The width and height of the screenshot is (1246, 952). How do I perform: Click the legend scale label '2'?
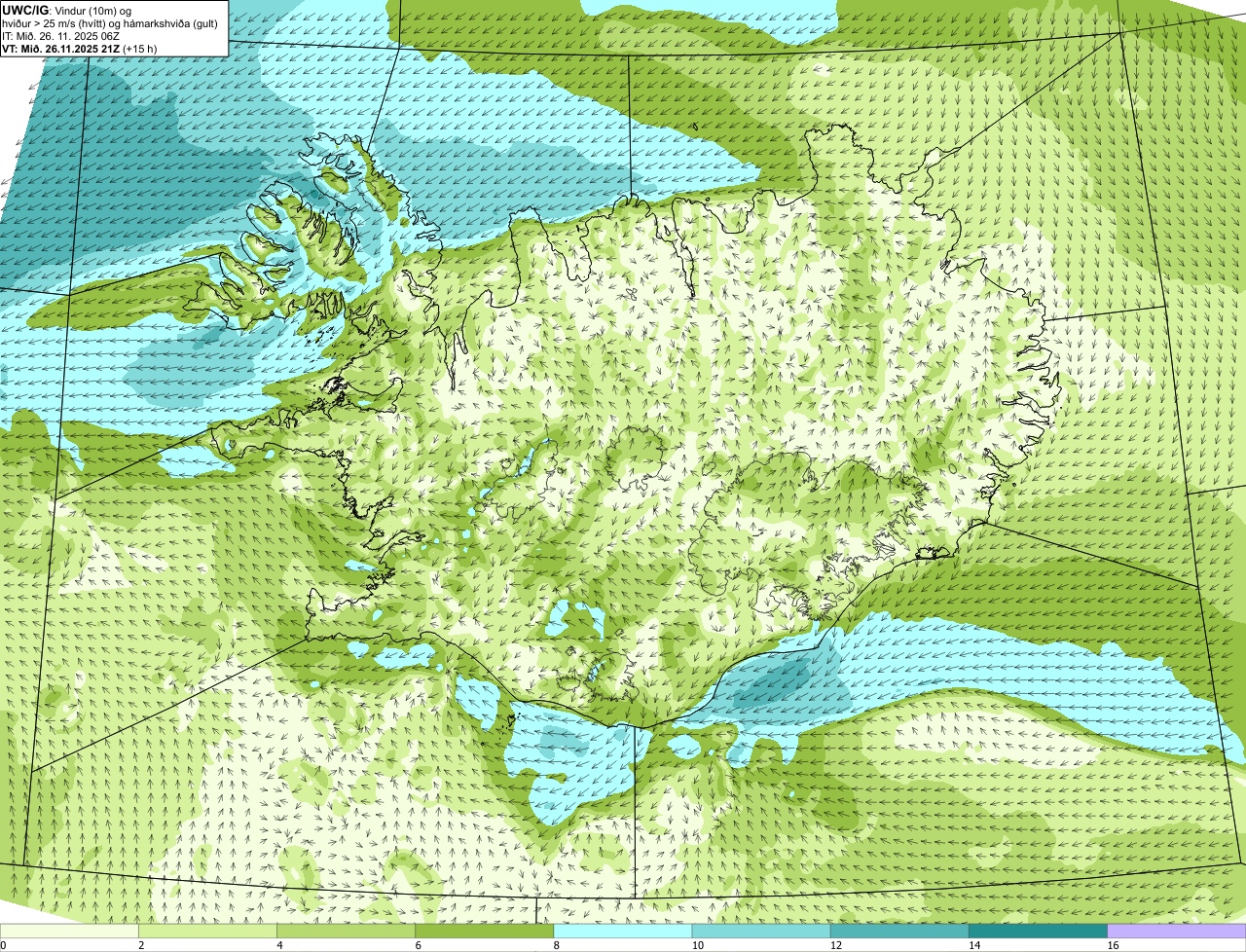[141, 945]
